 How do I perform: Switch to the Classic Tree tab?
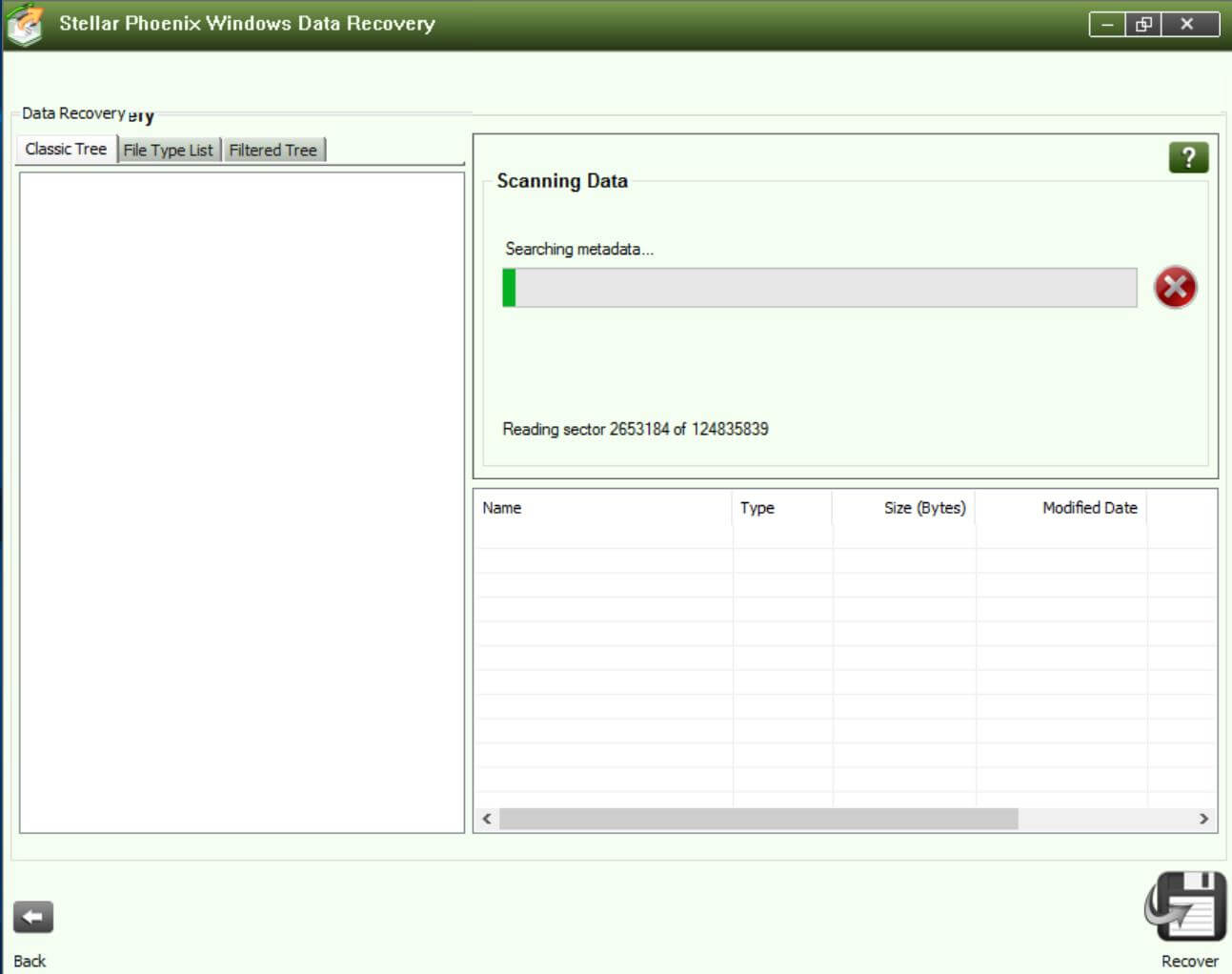pos(66,150)
